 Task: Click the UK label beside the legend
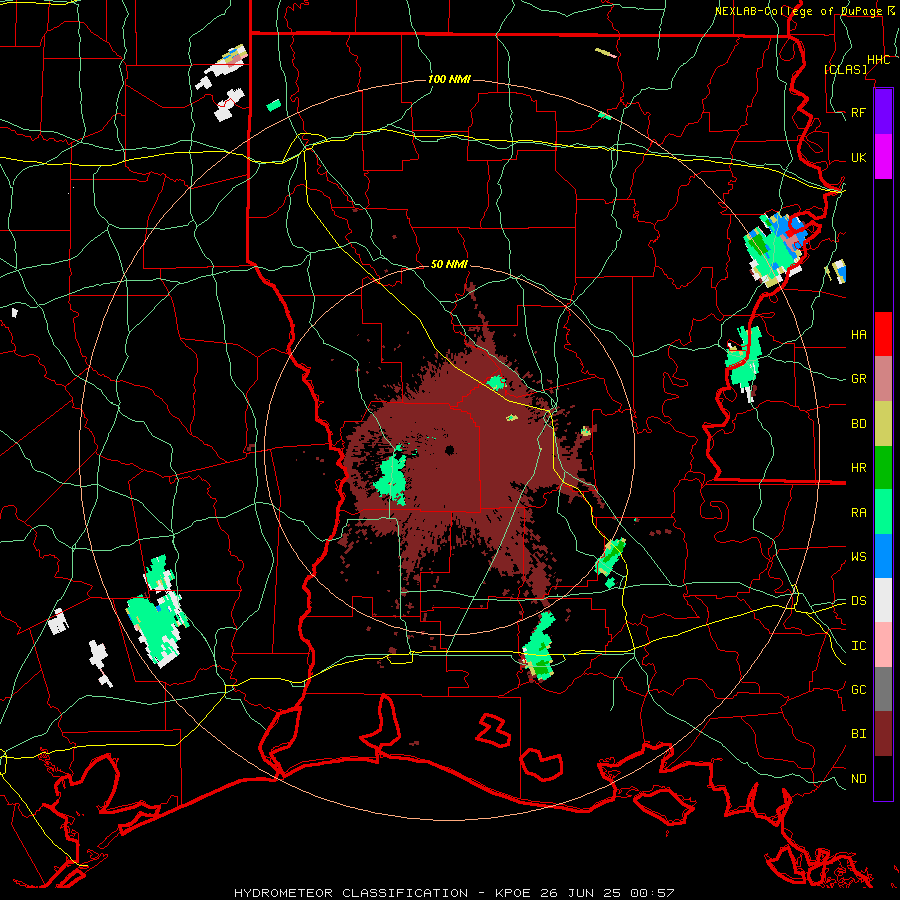point(858,157)
